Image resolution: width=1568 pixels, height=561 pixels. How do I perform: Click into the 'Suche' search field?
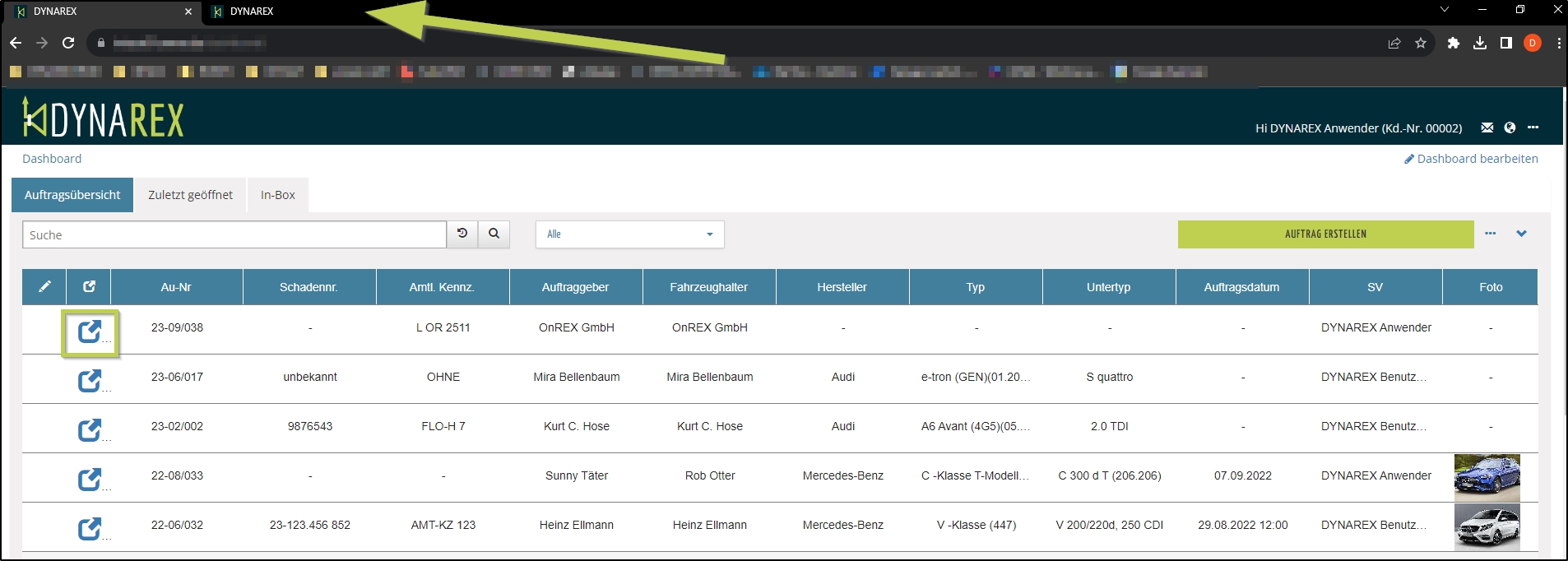click(x=234, y=234)
